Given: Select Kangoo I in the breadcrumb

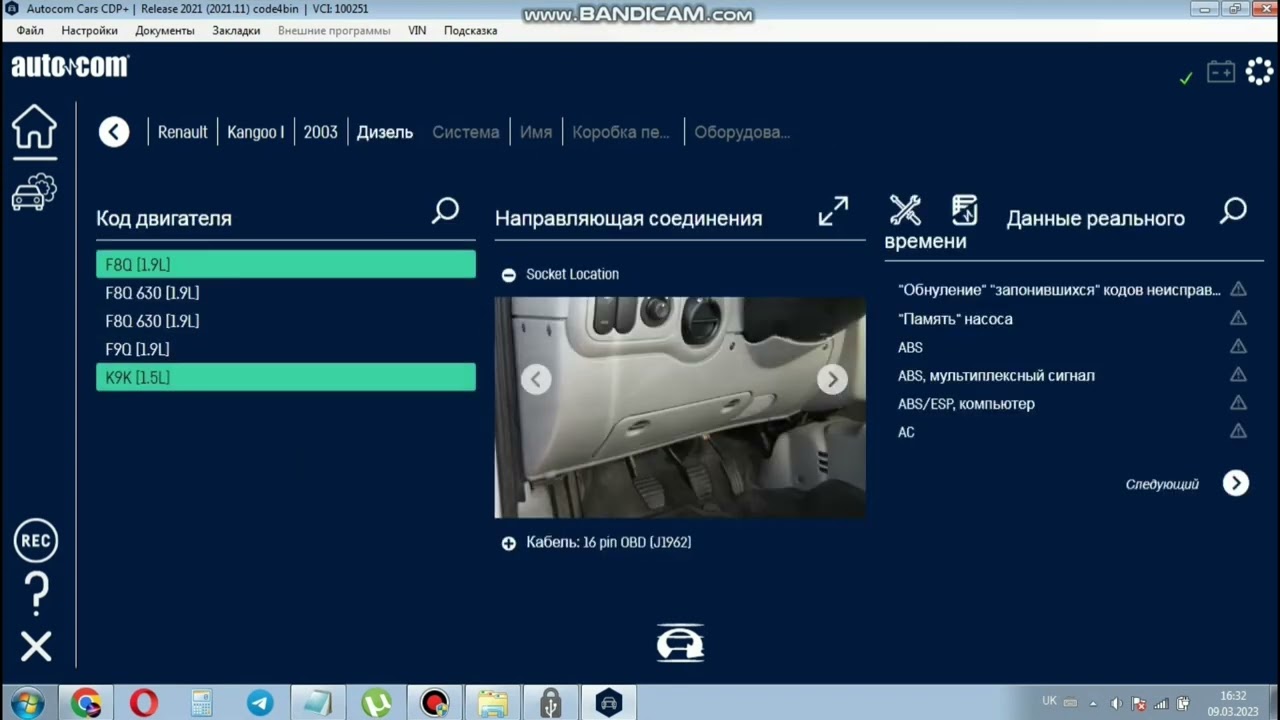Looking at the screenshot, I should tap(255, 132).
